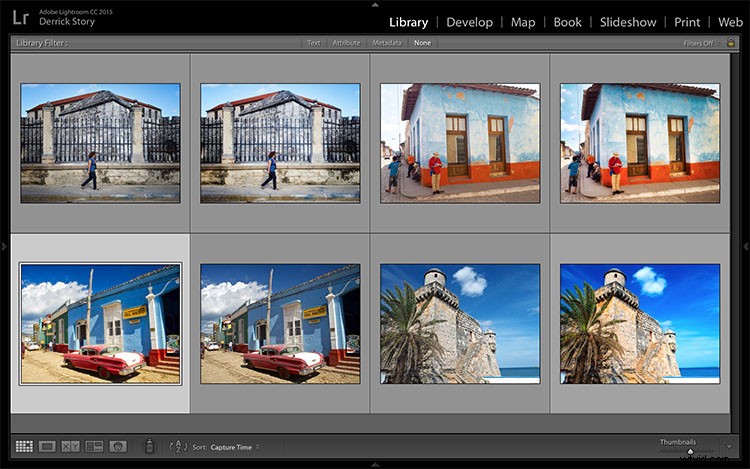Click the Derrick Story identity plate
The height and width of the screenshot is (469, 750).
67,22
